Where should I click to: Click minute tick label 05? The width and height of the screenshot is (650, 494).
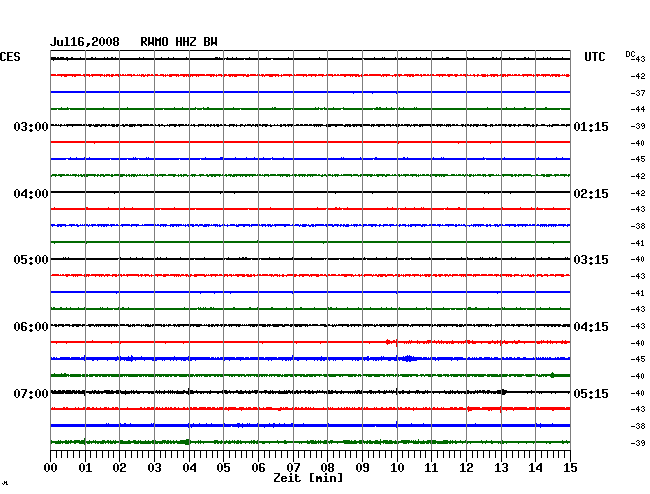223,468
